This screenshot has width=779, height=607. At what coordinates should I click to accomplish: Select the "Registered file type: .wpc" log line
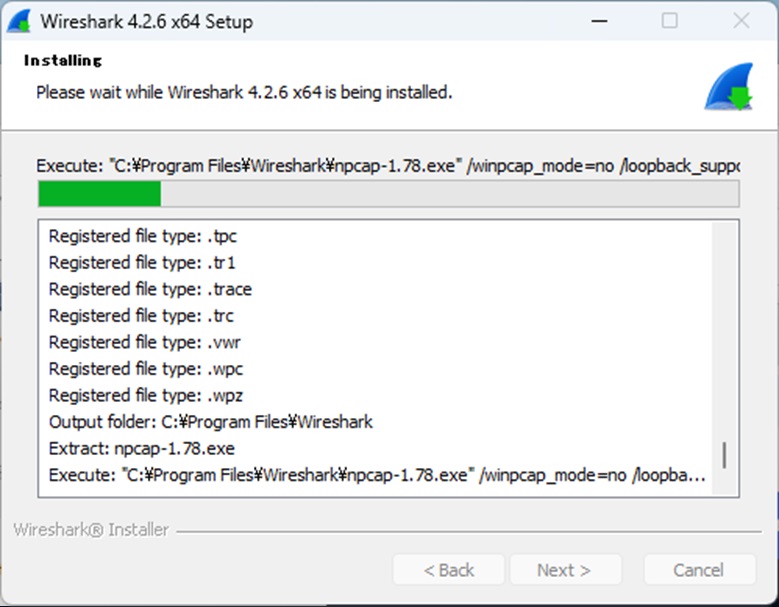coord(146,369)
